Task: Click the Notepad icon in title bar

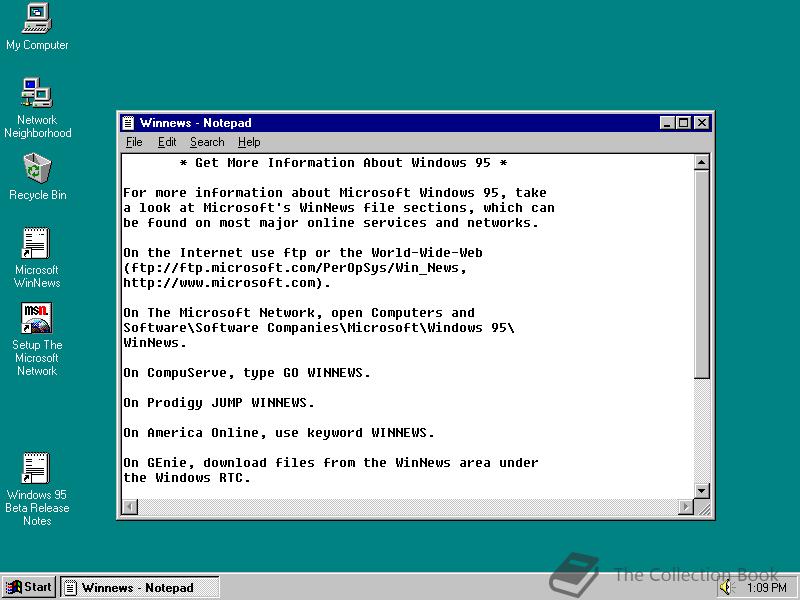Action: [129, 123]
